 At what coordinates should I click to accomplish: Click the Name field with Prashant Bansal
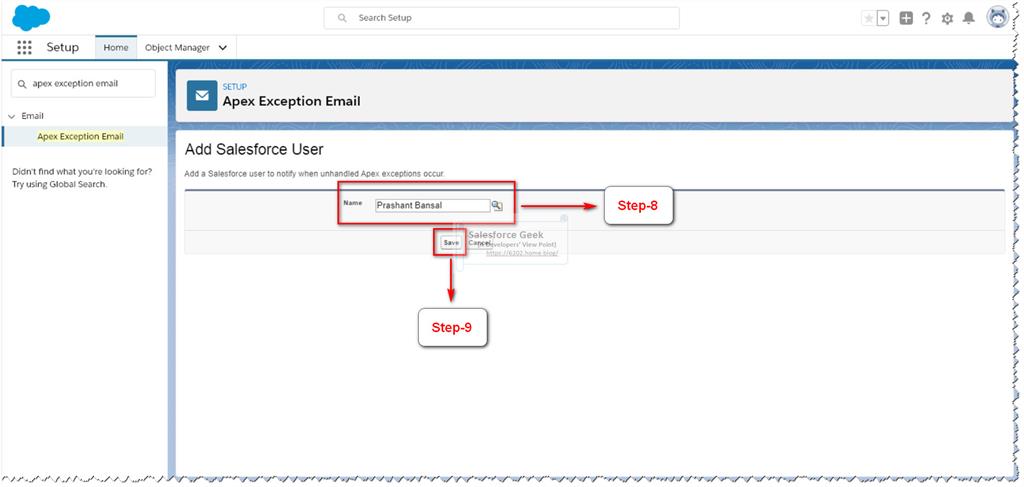[x=432, y=206]
